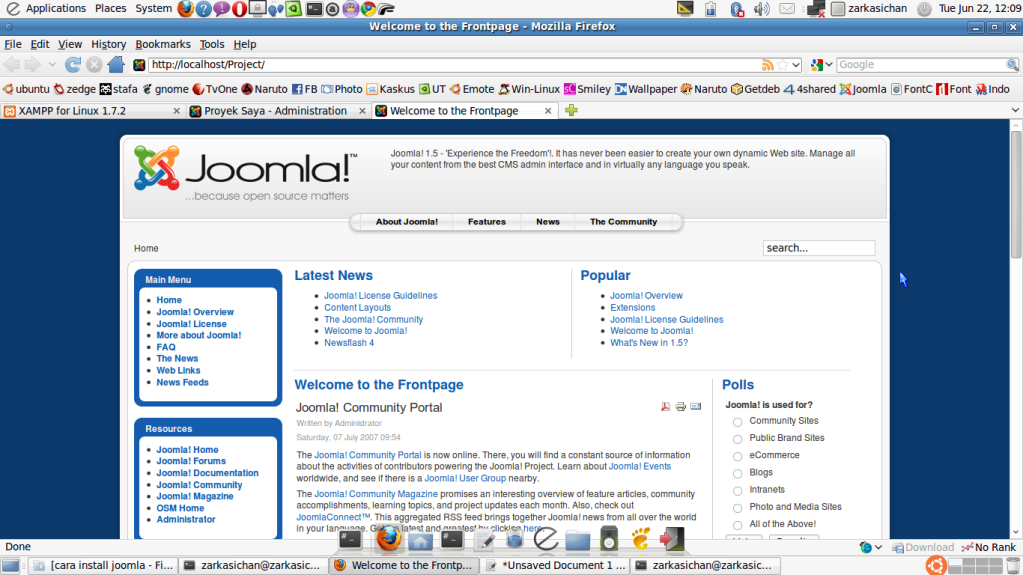Select the Community Sites poll option
The width and height of the screenshot is (1023, 575).
click(x=737, y=422)
